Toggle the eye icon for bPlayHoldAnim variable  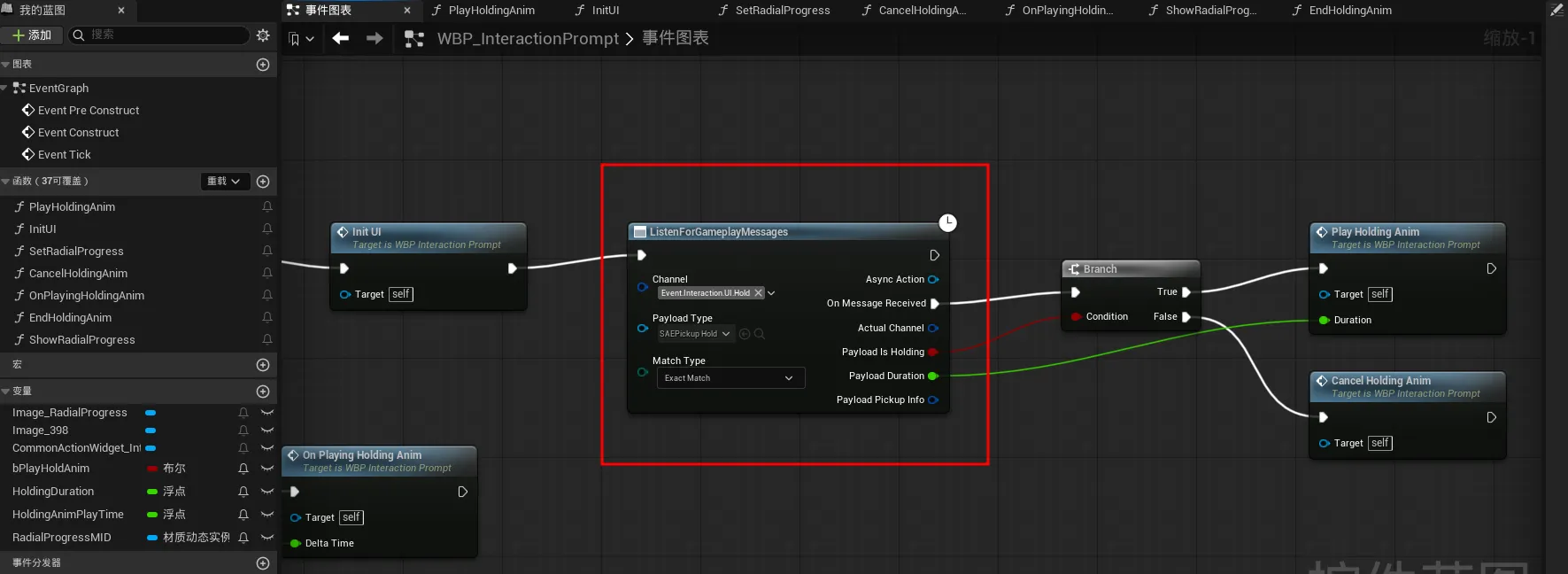point(267,469)
